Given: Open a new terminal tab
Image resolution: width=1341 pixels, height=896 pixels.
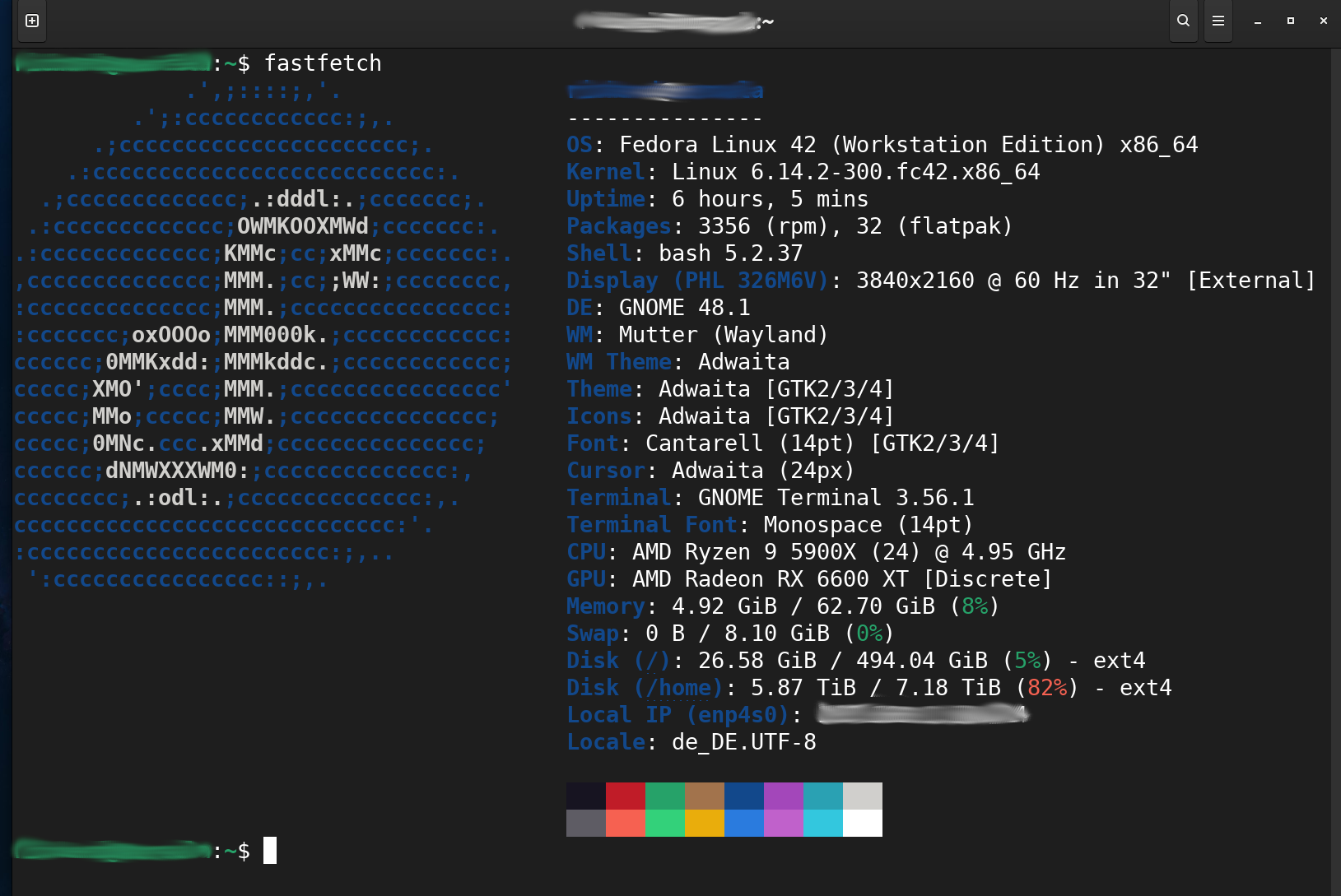Looking at the screenshot, I should [32, 21].
